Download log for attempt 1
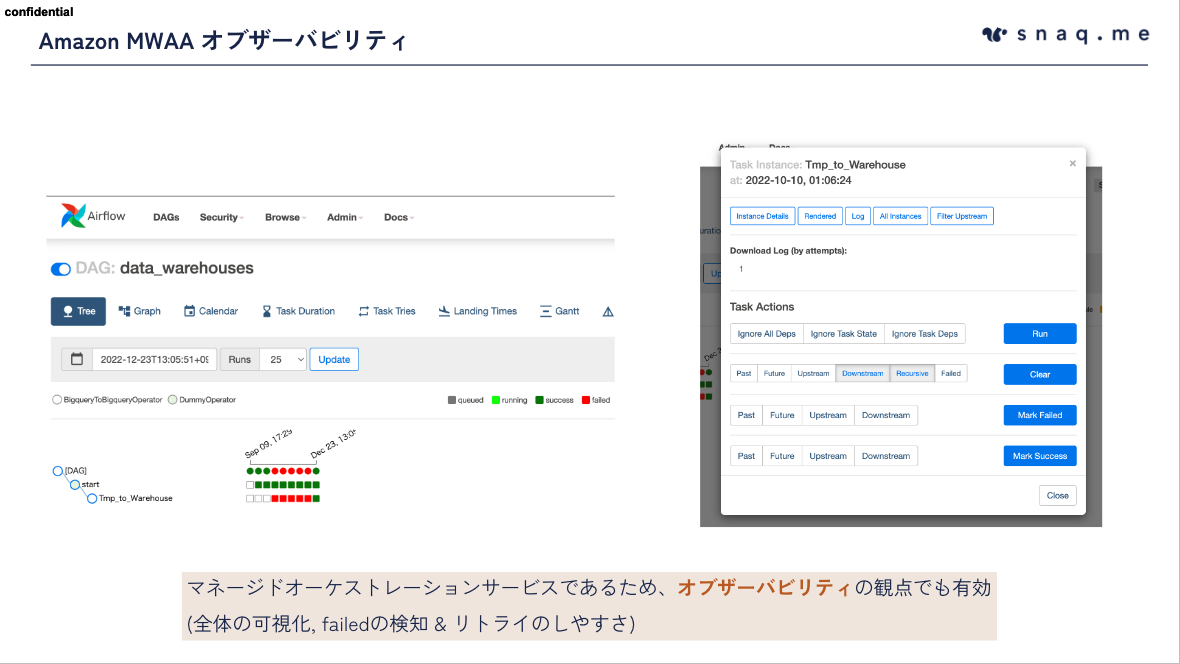The height and width of the screenshot is (664, 1180). 741,269
